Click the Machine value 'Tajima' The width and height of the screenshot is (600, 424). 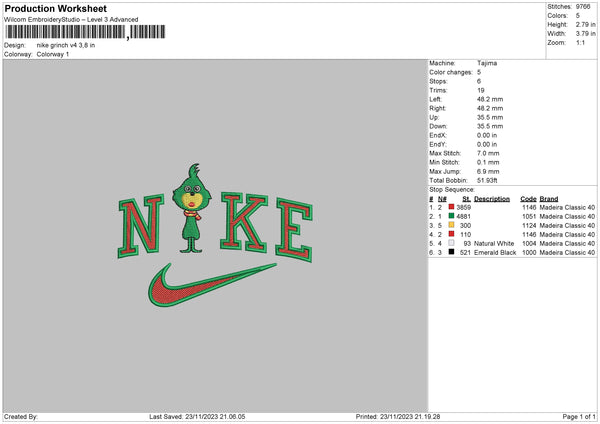(x=487, y=63)
